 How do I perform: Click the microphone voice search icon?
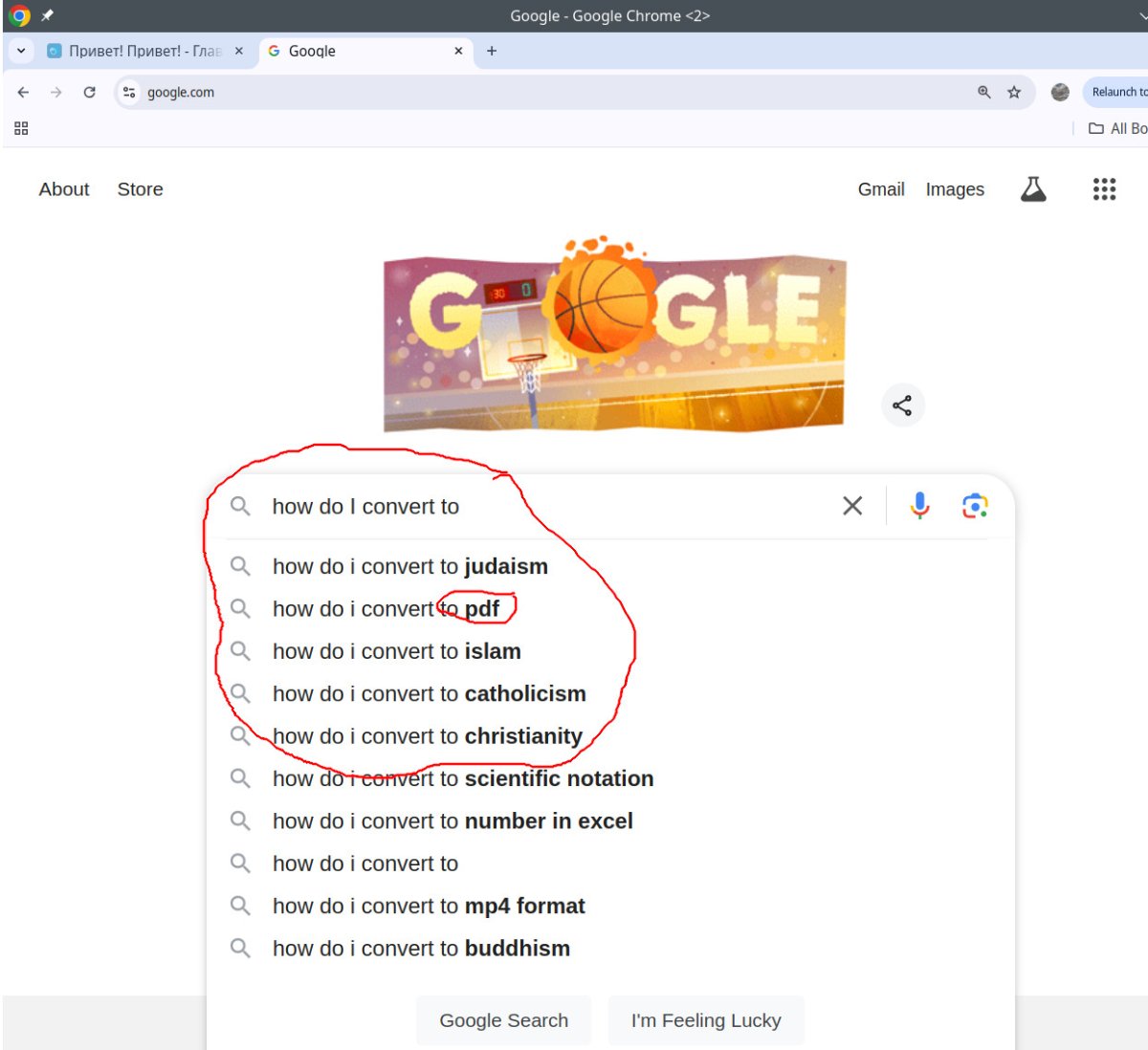pos(919,505)
